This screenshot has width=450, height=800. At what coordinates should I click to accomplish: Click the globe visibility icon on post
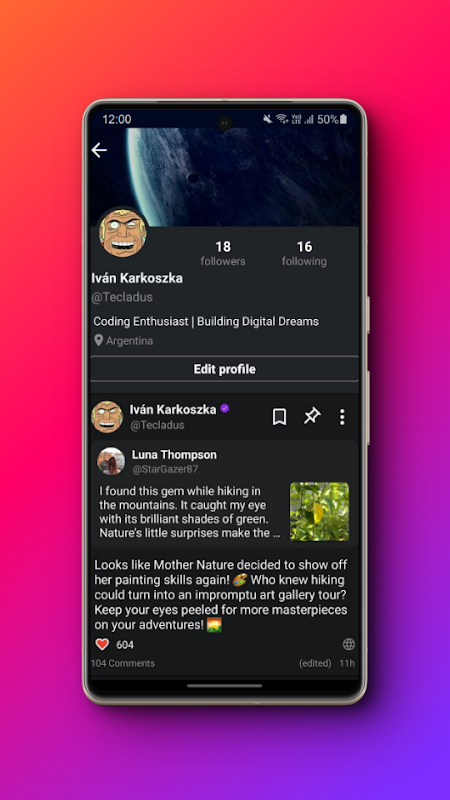[x=348, y=644]
